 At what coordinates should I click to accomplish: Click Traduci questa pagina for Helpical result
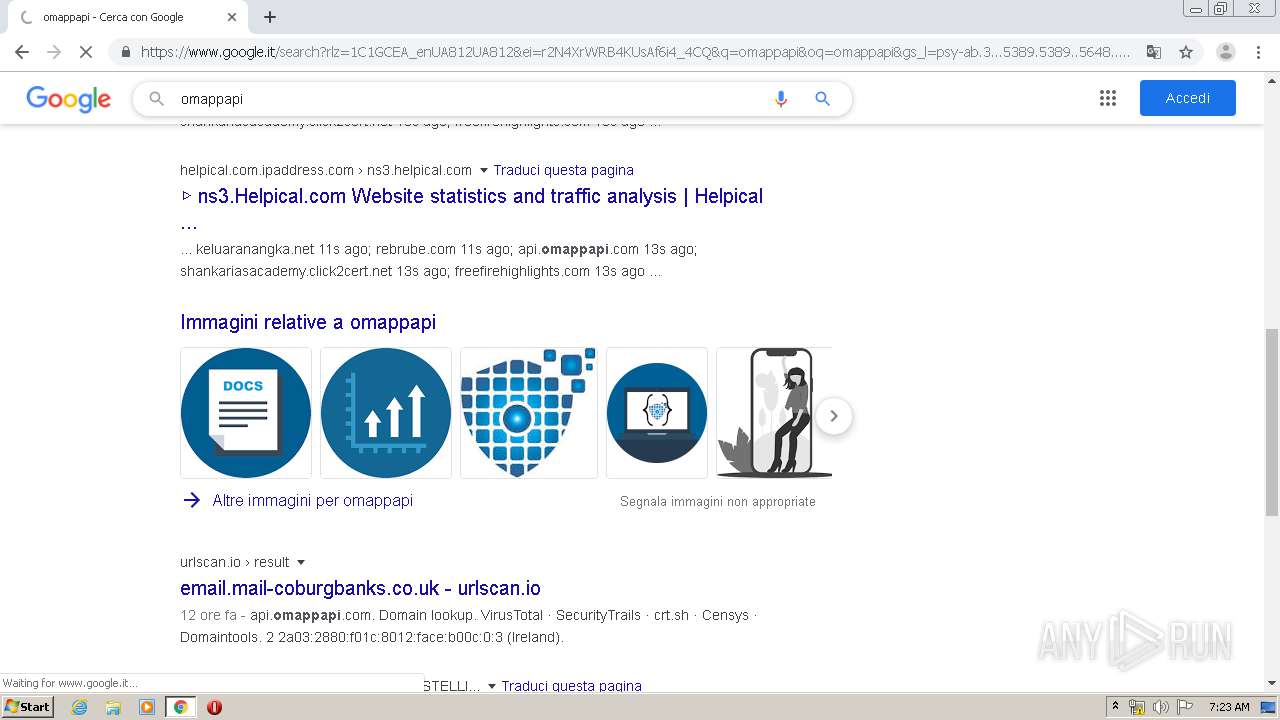[x=563, y=170]
